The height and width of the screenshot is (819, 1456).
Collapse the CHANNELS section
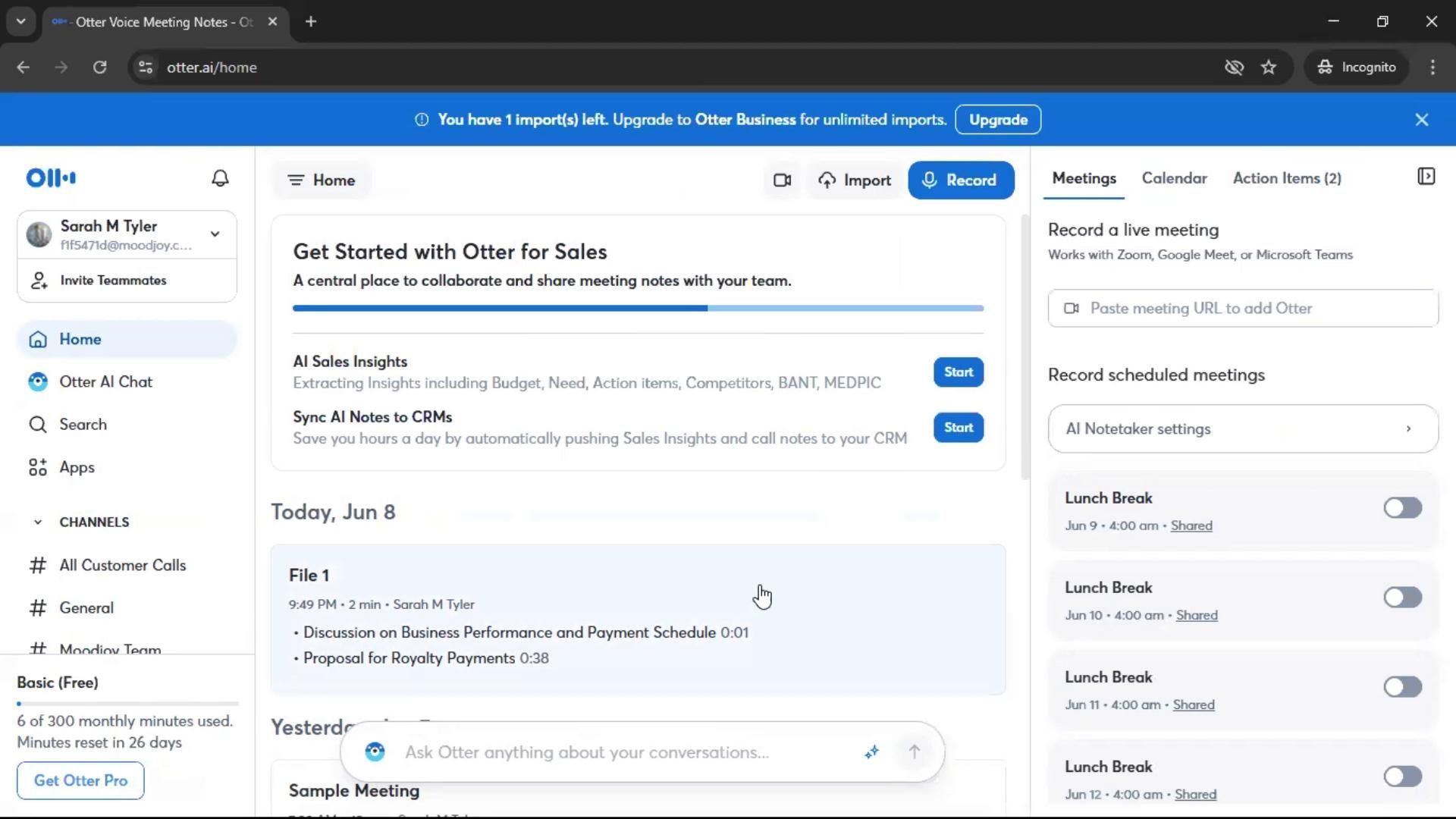coord(38,522)
